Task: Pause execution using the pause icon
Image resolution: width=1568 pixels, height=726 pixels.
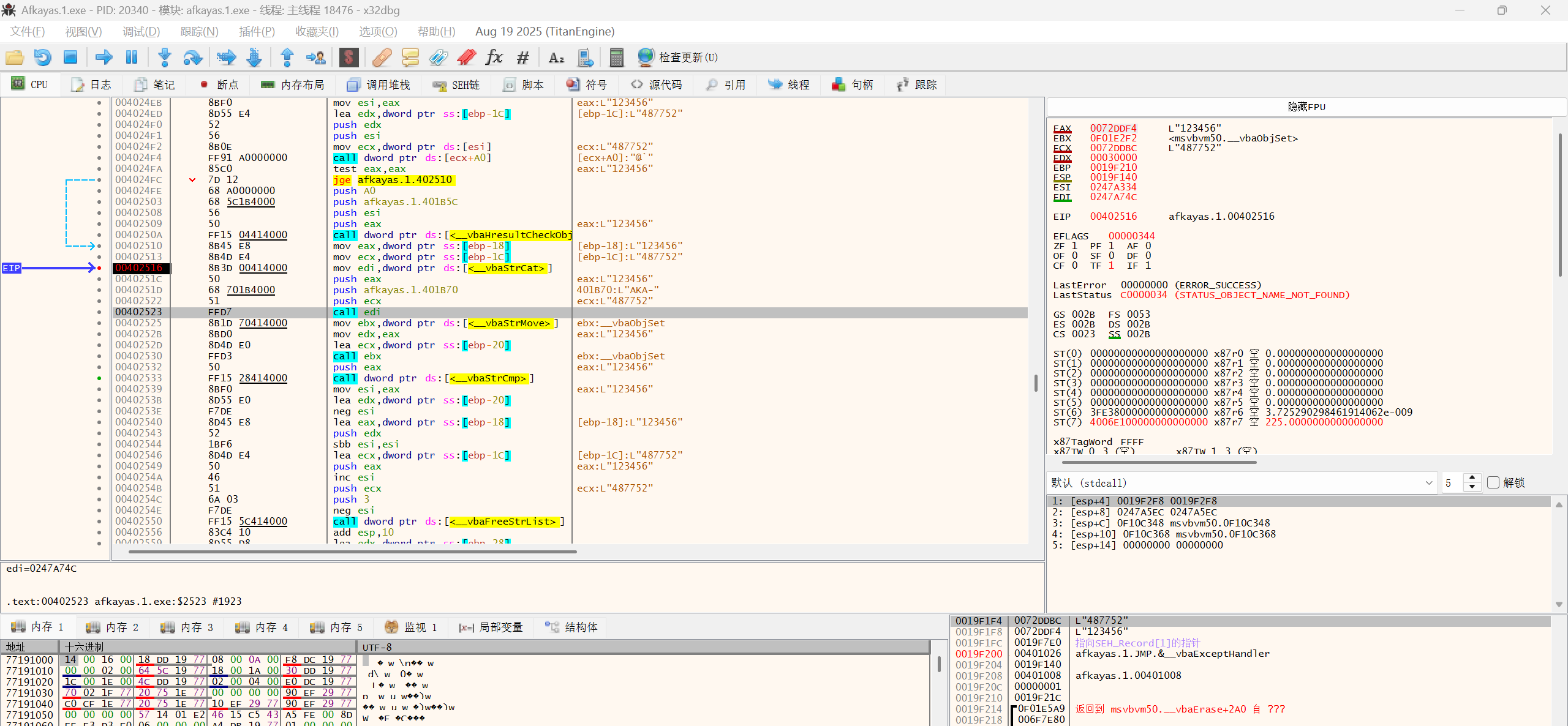Action: (x=132, y=58)
